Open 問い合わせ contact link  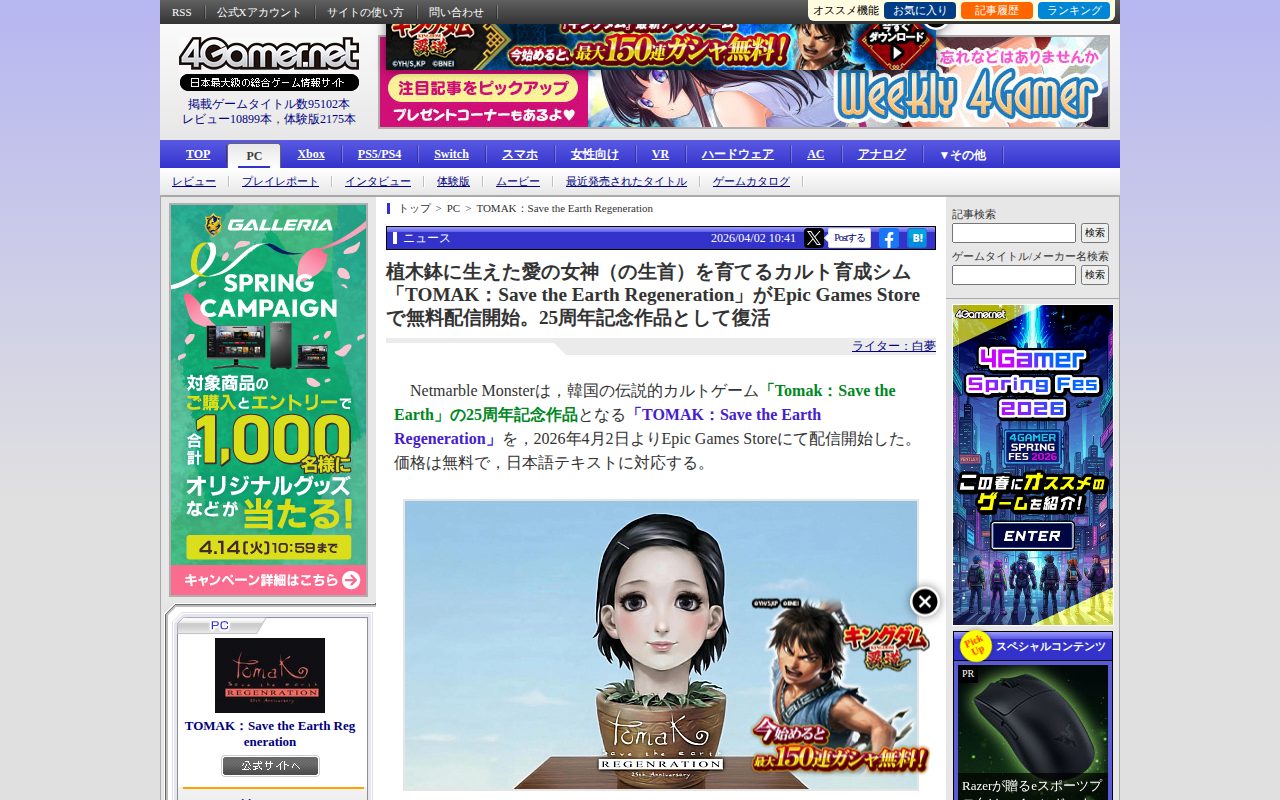coord(456,12)
